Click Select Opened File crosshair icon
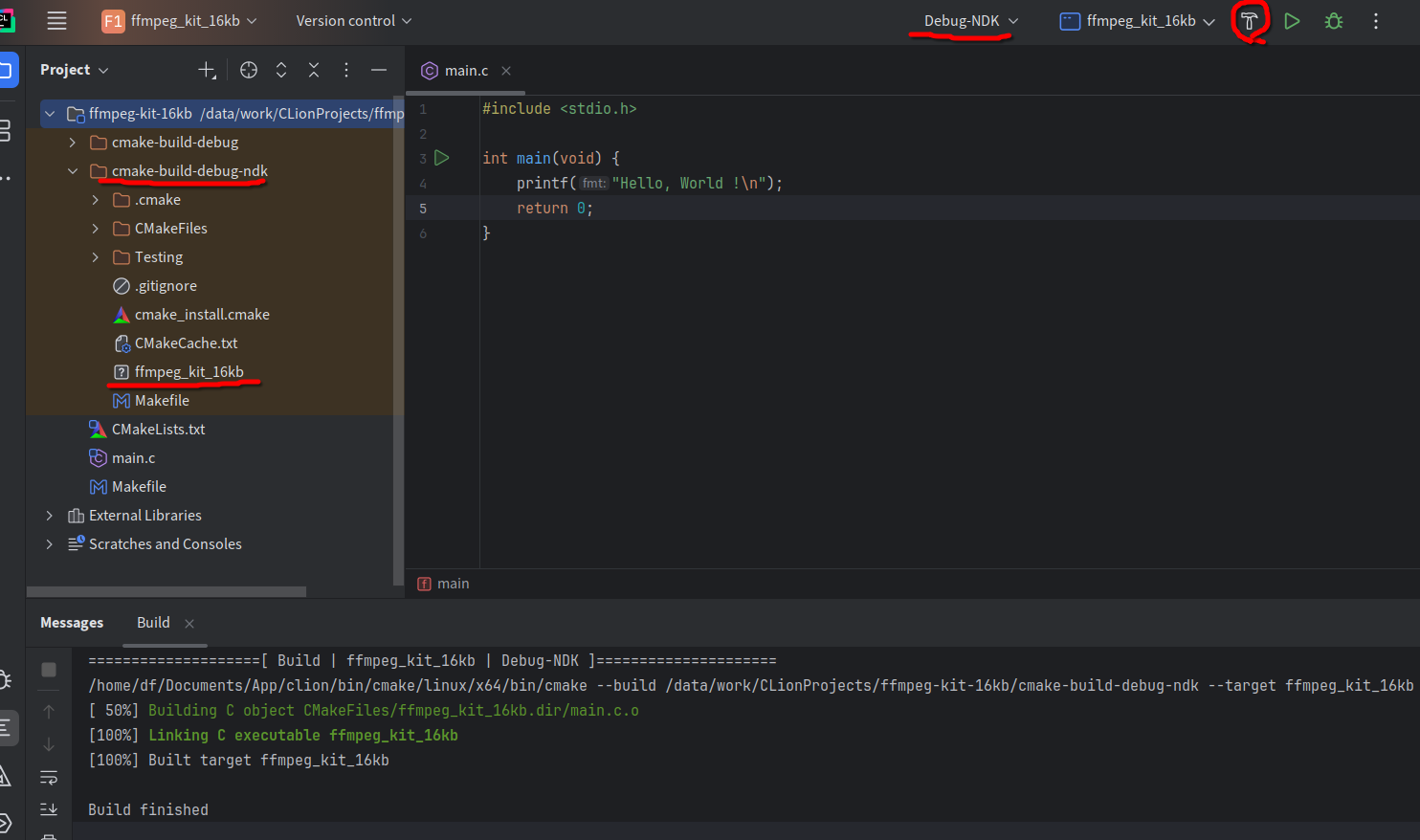The width and height of the screenshot is (1420, 840). [x=249, y=70]
